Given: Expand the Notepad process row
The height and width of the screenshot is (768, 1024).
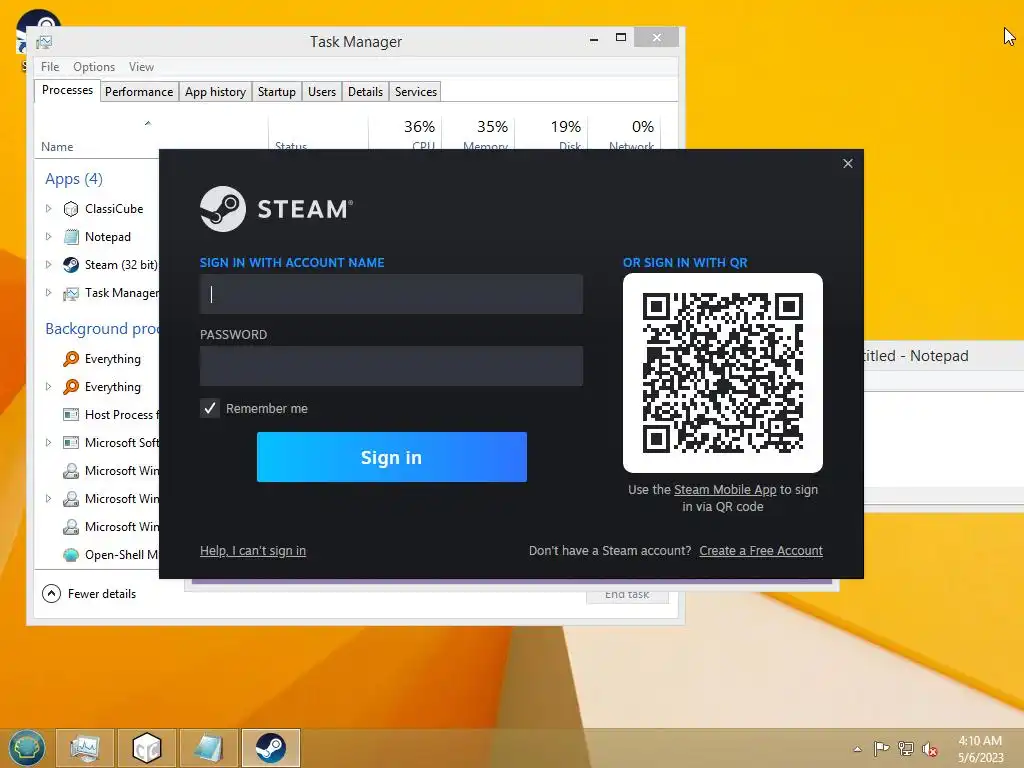Looking at the screenshot, I should pos(48,237).
